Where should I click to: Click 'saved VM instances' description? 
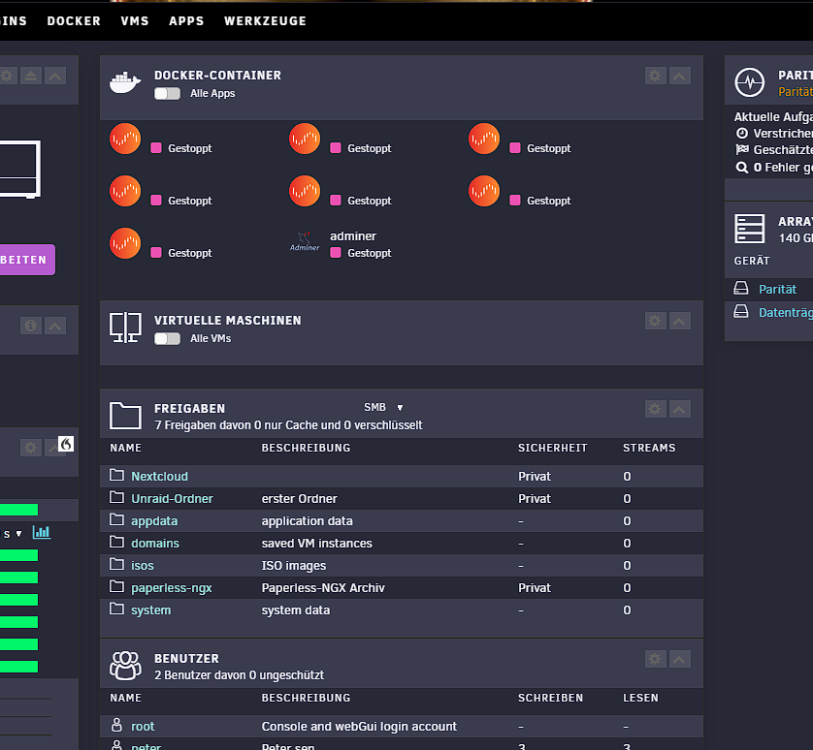coord(317,543)
